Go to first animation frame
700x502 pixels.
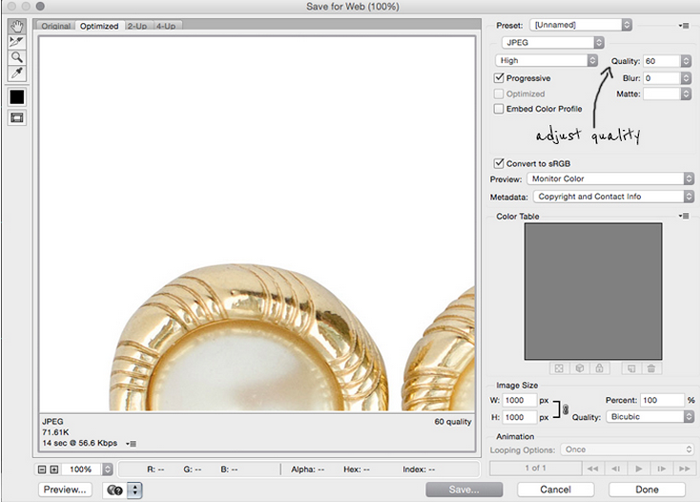coord(593,469)
